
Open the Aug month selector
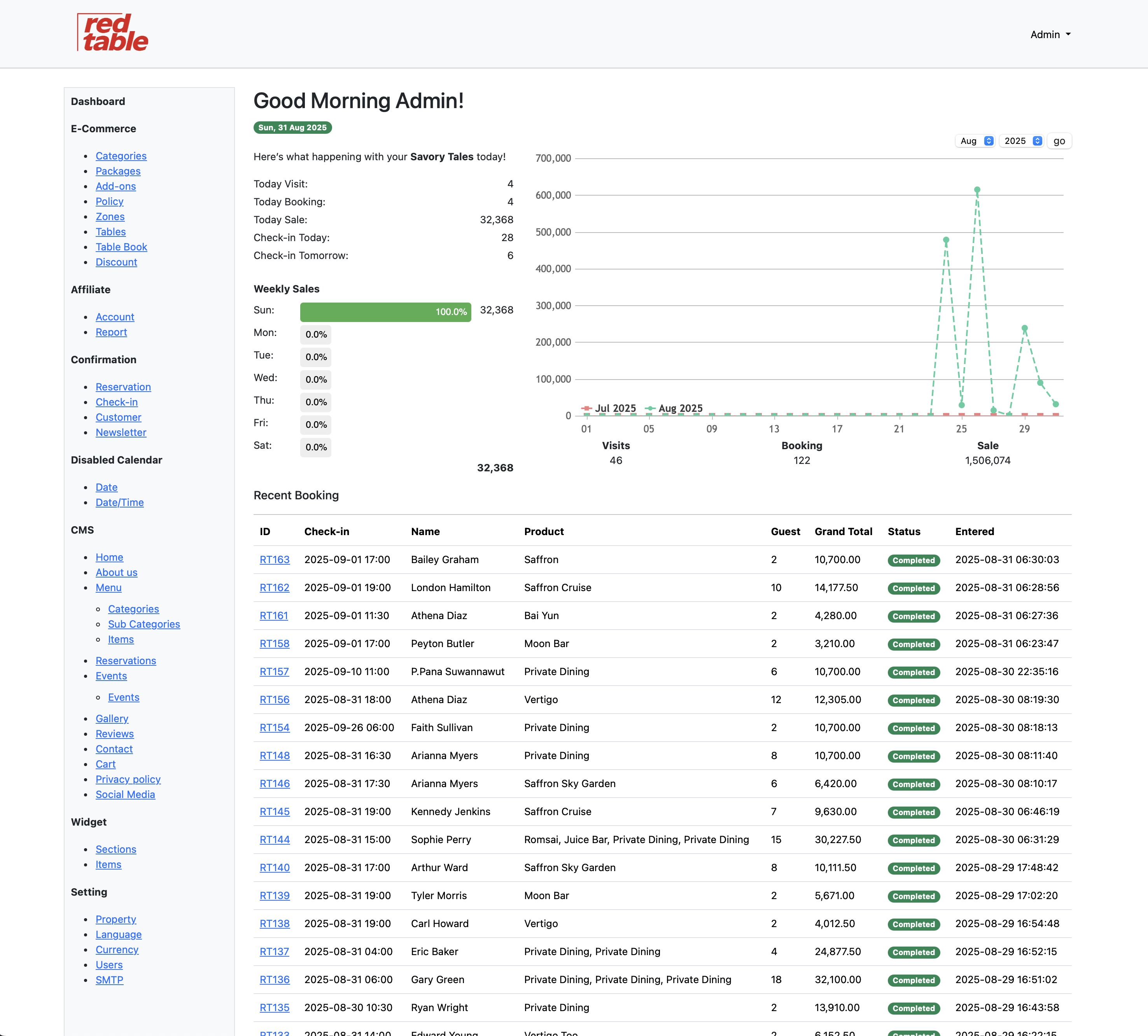(x=976, y=141)
